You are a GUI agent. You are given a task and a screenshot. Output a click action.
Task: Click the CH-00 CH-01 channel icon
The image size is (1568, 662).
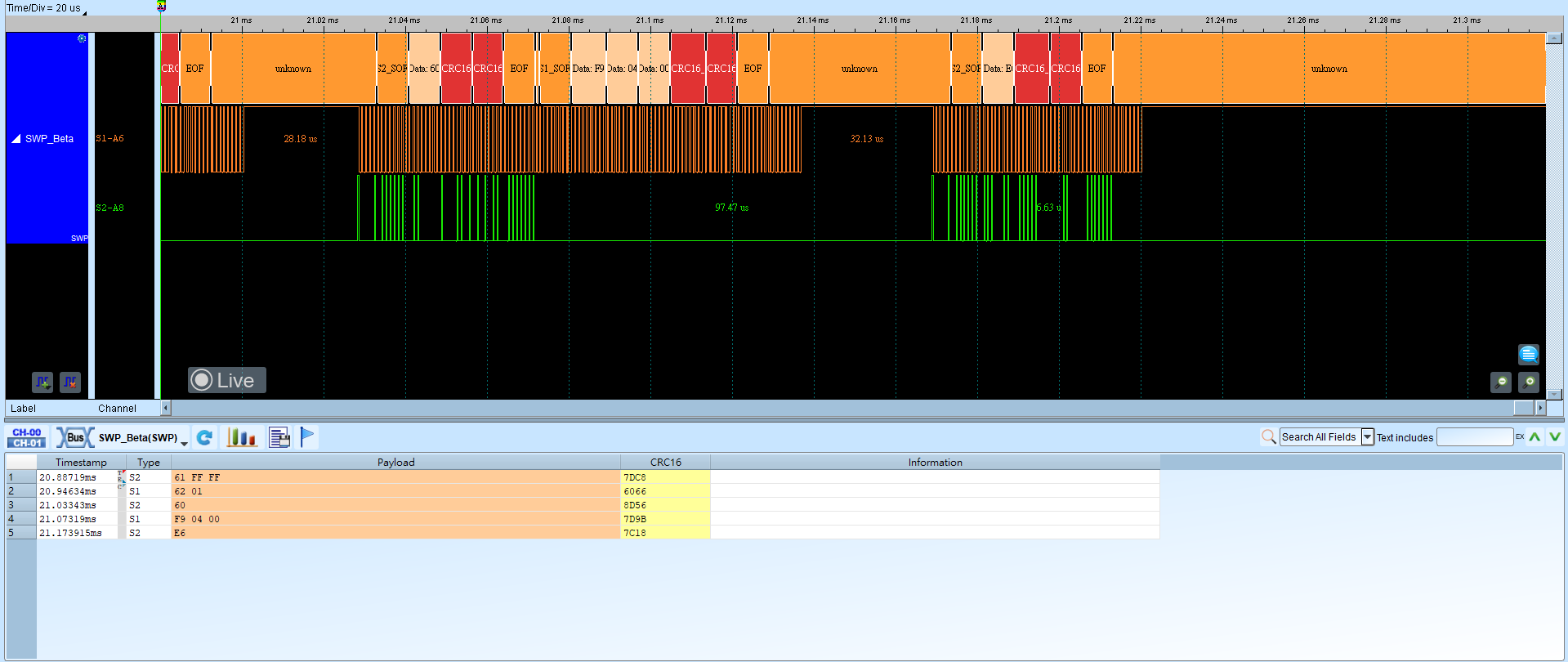27,437
